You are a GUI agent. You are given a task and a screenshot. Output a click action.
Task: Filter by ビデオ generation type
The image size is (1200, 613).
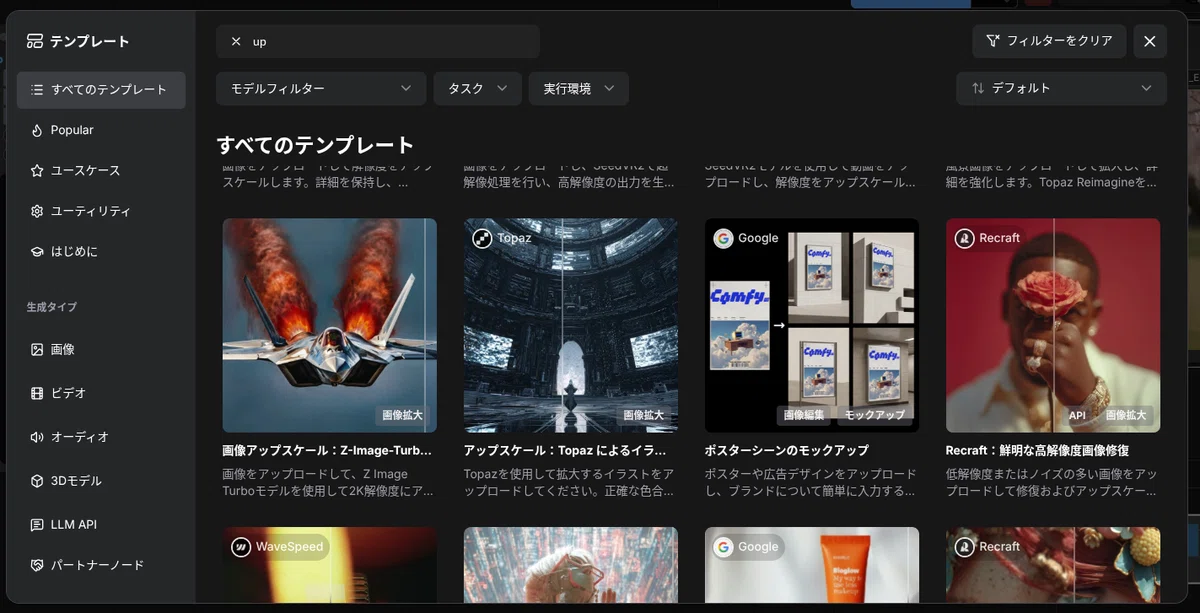click(x=101, y=393)
